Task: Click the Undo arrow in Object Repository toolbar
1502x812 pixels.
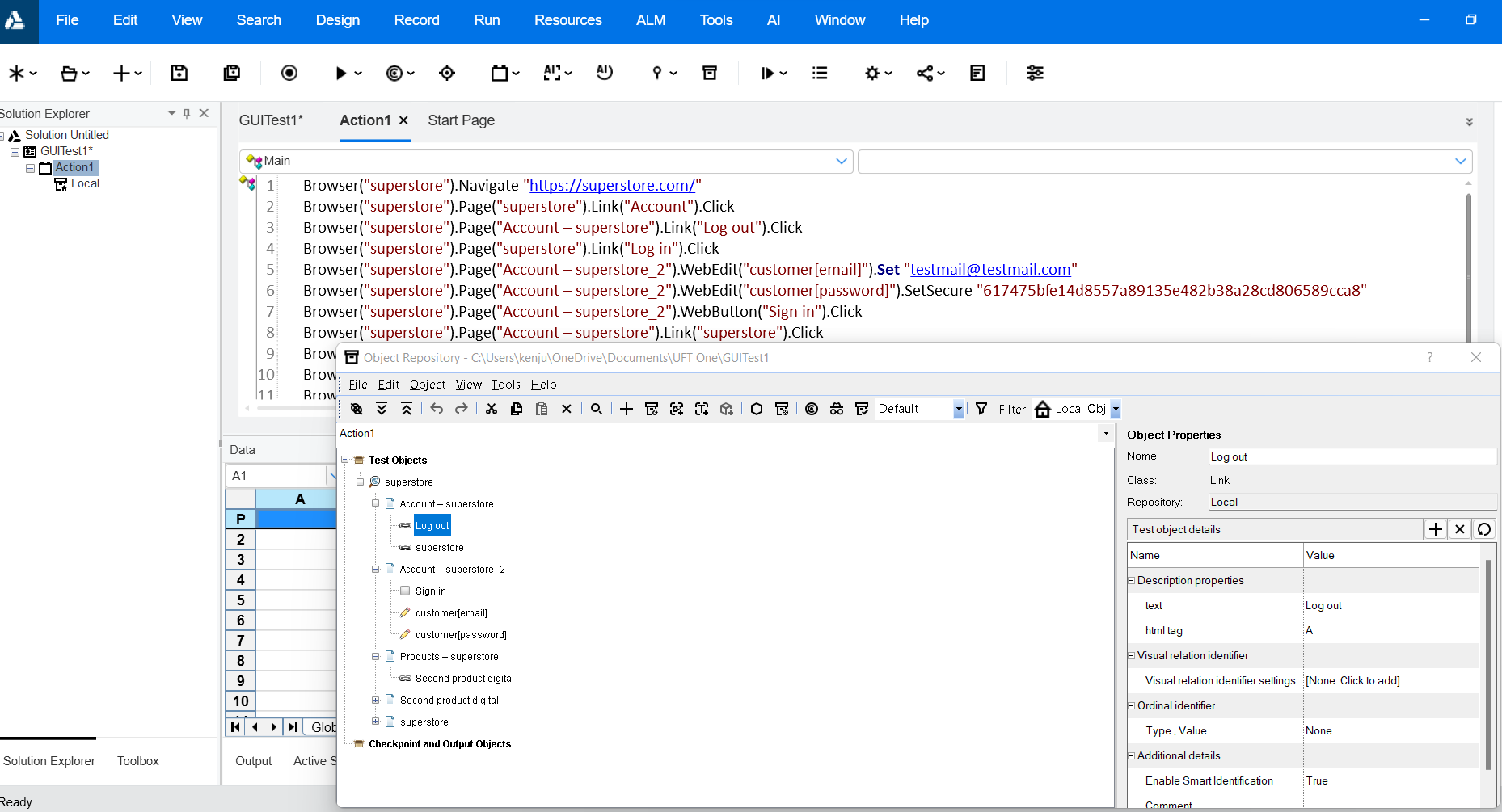Action: [437, 409]
